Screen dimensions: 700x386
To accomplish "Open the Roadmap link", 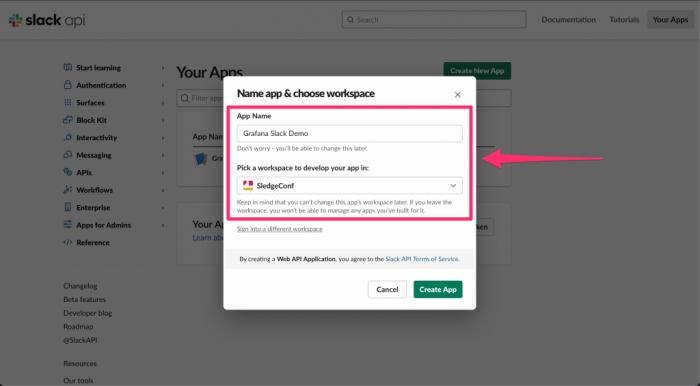I will pyautogui.click(x=78, y=327).
